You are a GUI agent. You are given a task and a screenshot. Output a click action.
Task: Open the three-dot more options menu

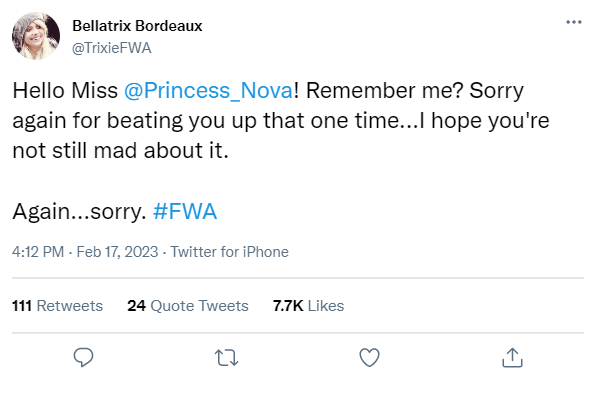[574, 22]
